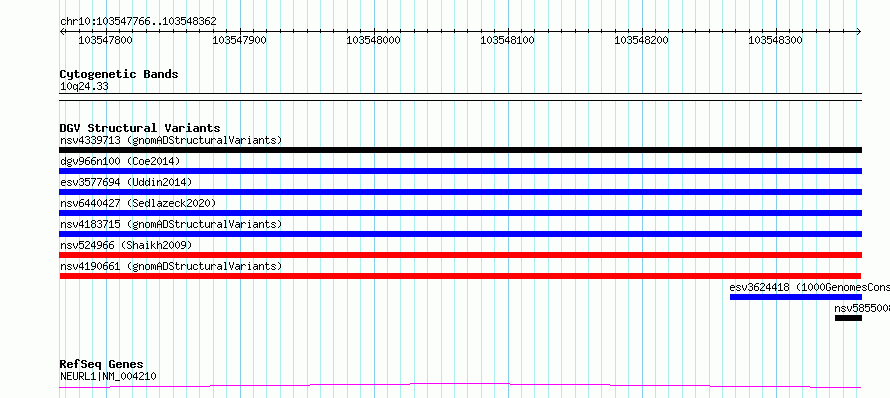The height and width of the screenshot is (398, 890).
Task: Click the small black bar of nsv585500
Action: (x=848, y=318)
